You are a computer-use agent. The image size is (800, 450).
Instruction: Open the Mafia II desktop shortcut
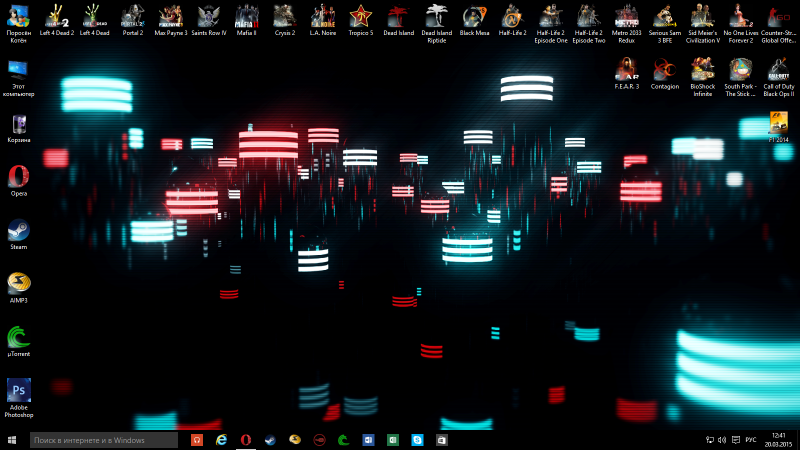pos(246,20)
